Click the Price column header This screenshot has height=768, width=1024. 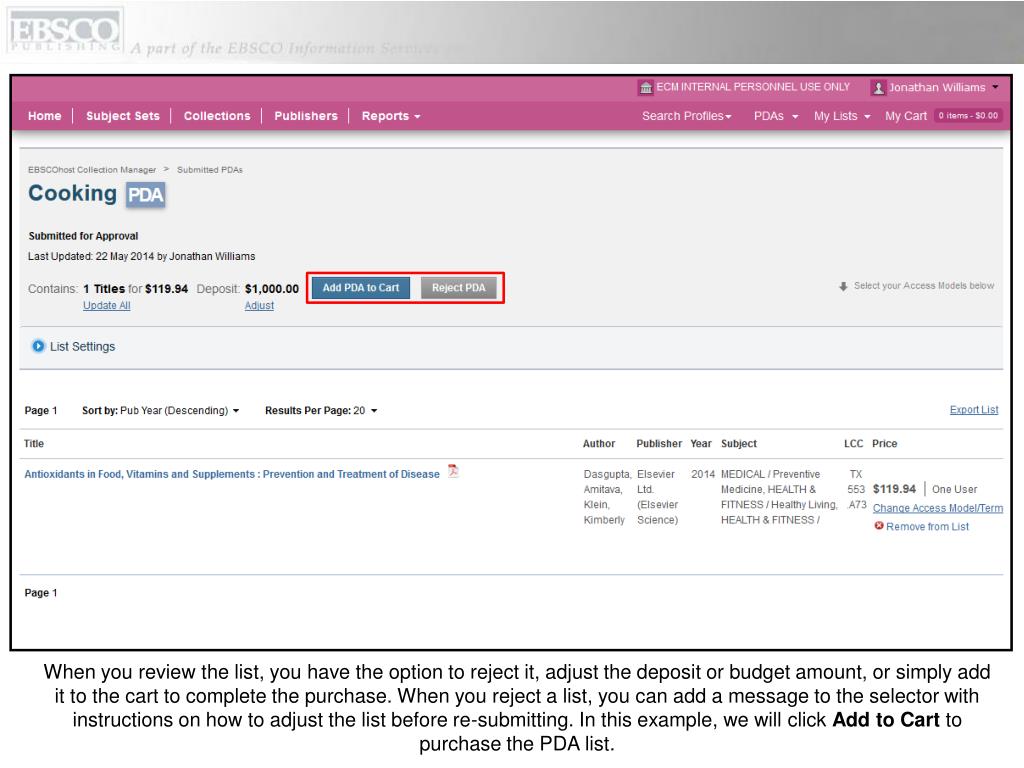[x=884, y=443]
